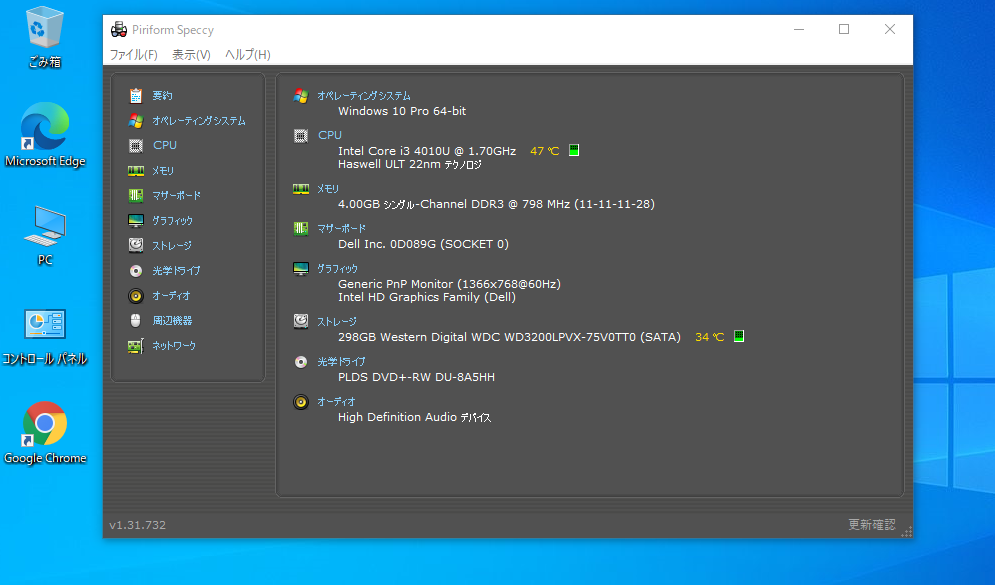The width and height of the screenshot is (995, 585).
Task: Click the CPU chip icon in sidebar
Action: 136,145
